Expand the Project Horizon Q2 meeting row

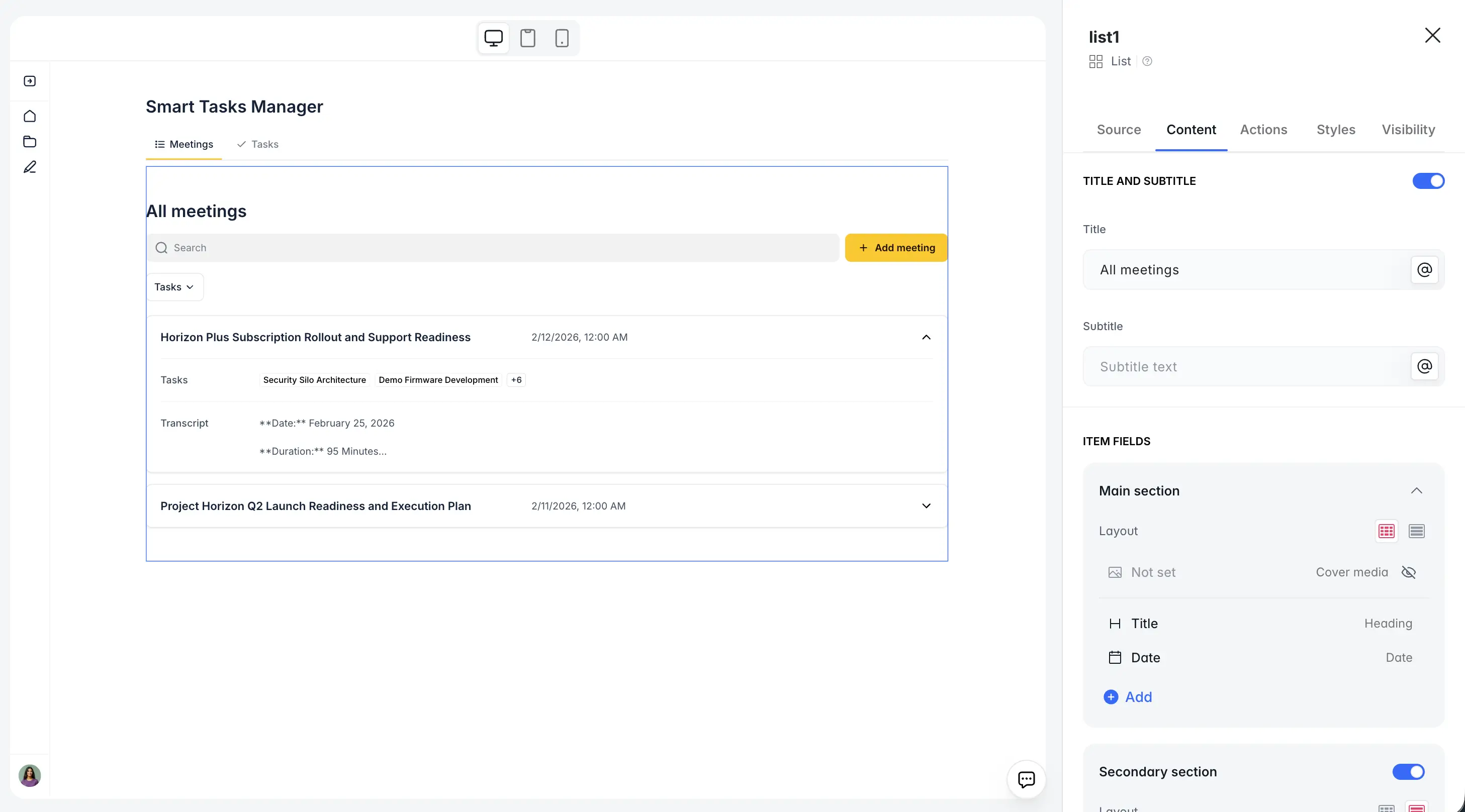pos(926,505)
